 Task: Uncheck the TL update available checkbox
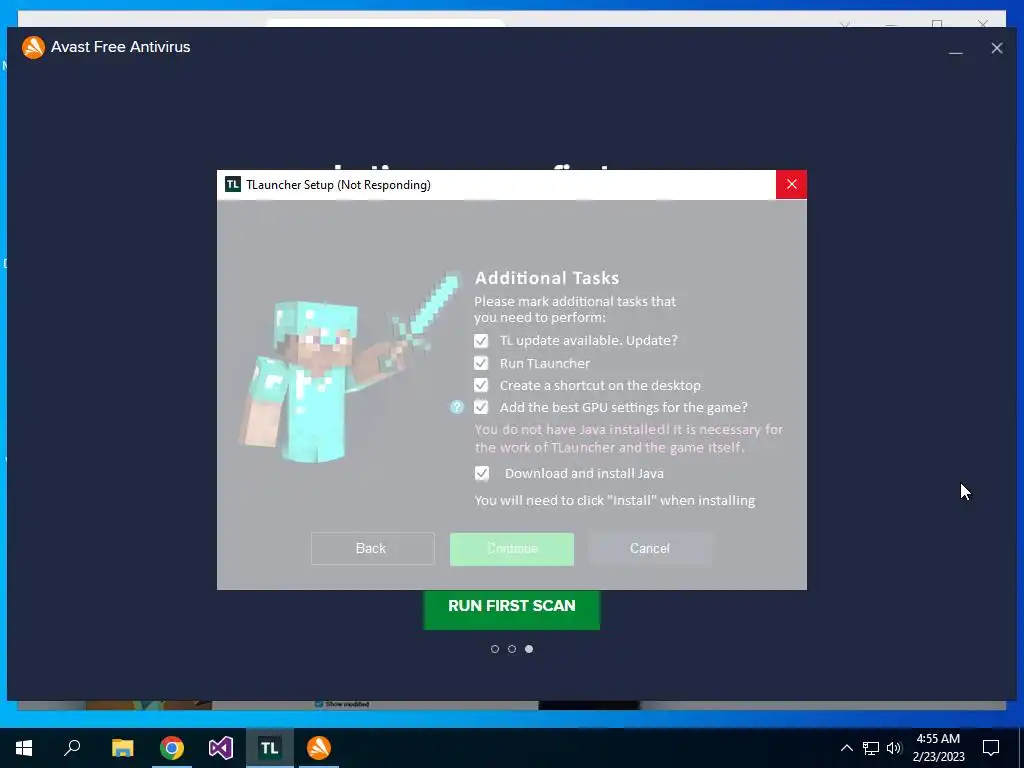[x=481, y=341]
